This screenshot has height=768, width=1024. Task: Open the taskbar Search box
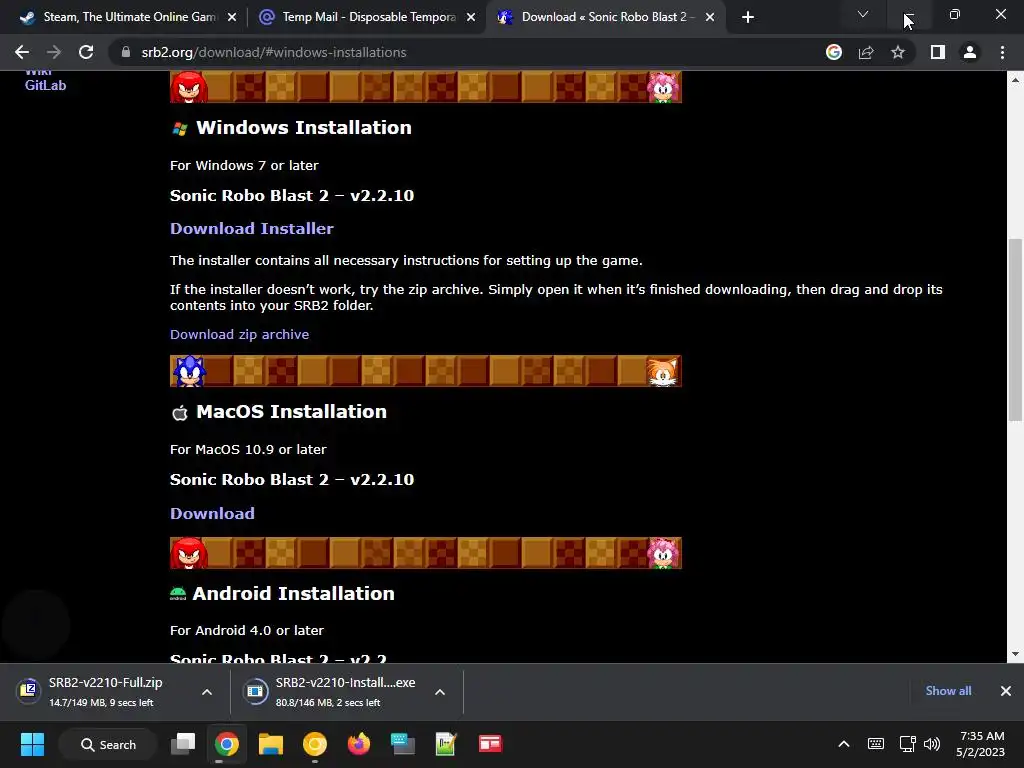click(108, 744)
